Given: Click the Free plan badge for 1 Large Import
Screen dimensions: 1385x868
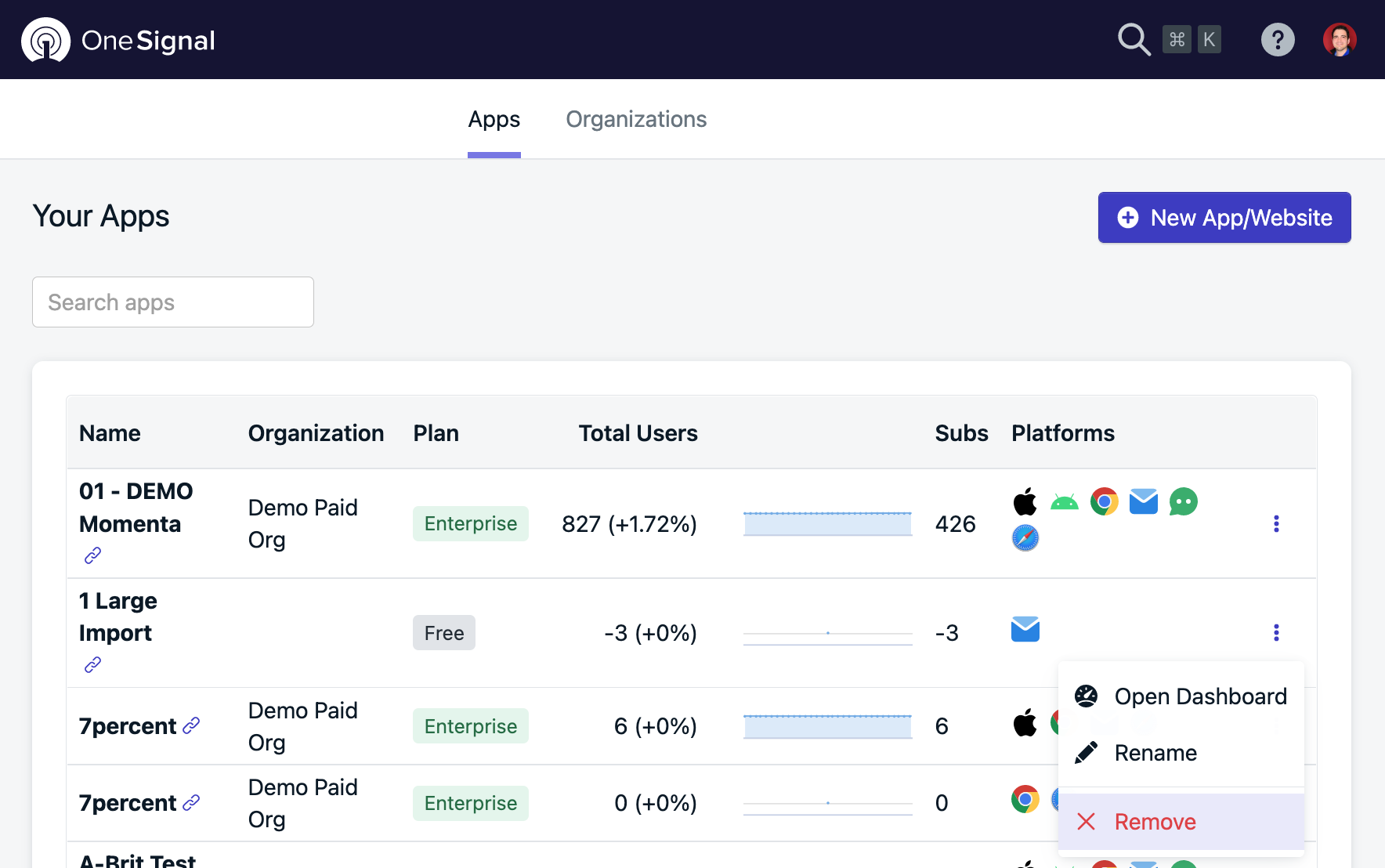Looking at the screenshot, I should pyautogui.click(x=444, y=632).
